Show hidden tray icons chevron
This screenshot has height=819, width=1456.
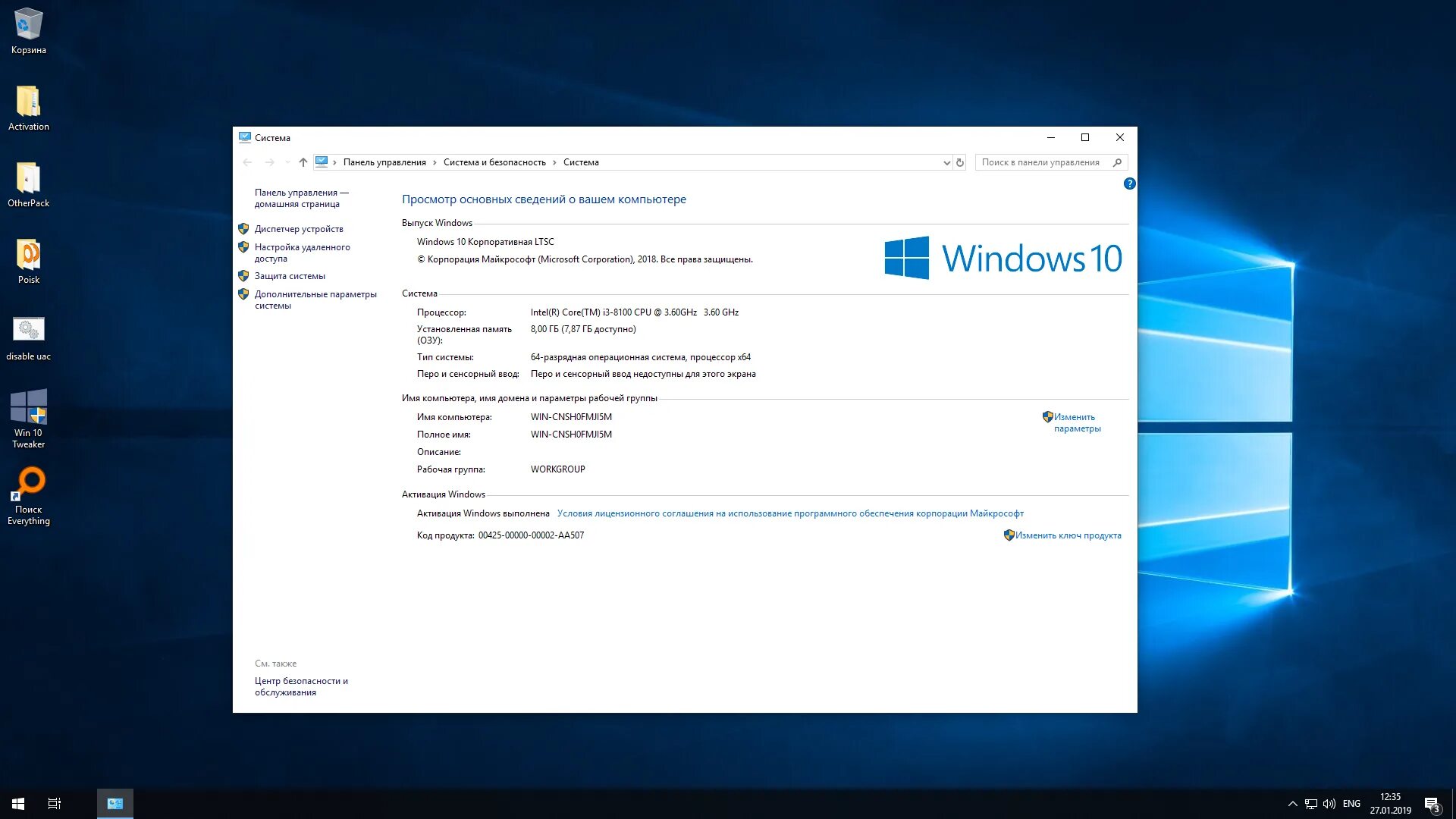(x=1292, y=804)
